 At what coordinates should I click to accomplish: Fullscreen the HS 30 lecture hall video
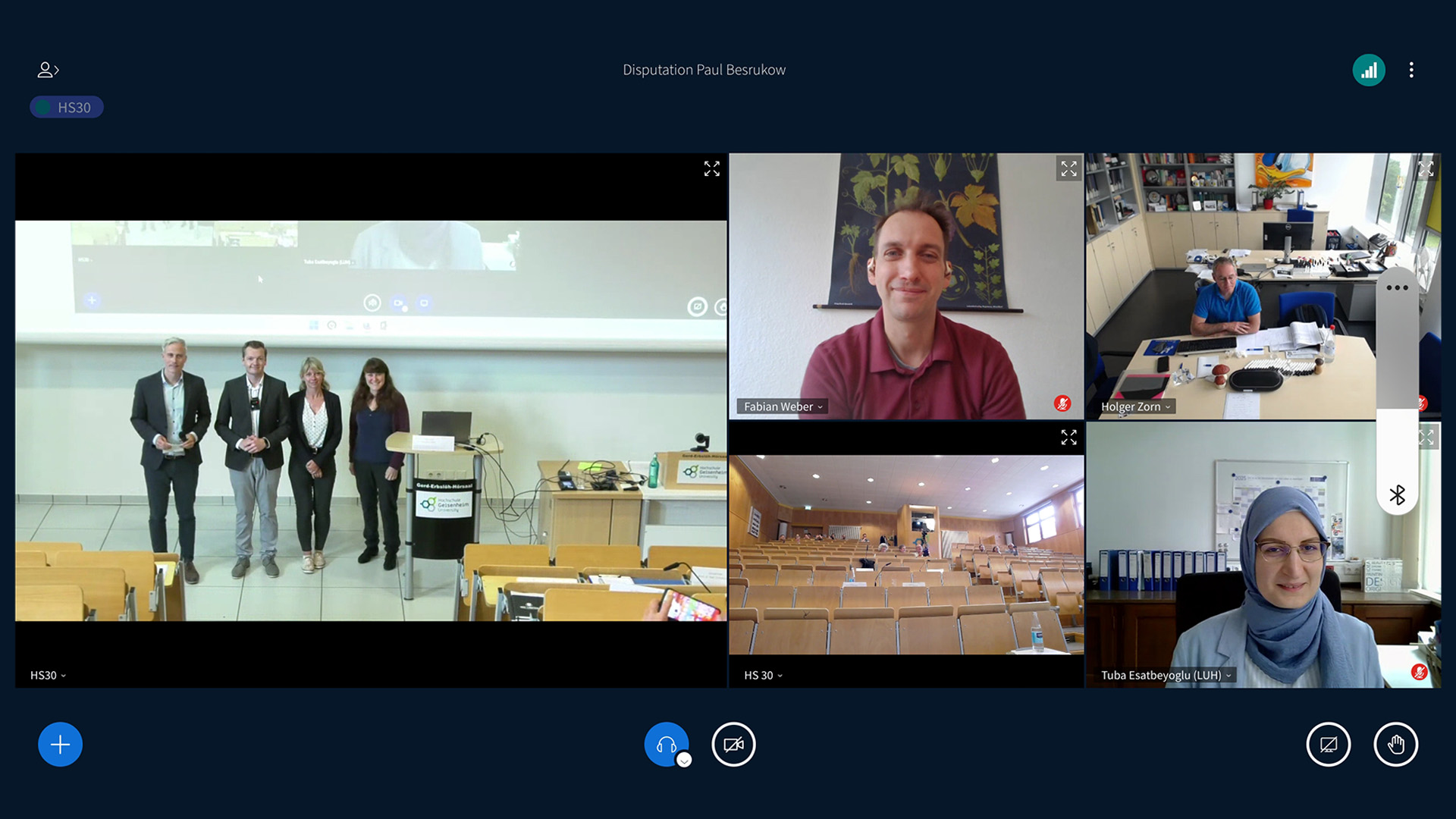pos(1068,438)
